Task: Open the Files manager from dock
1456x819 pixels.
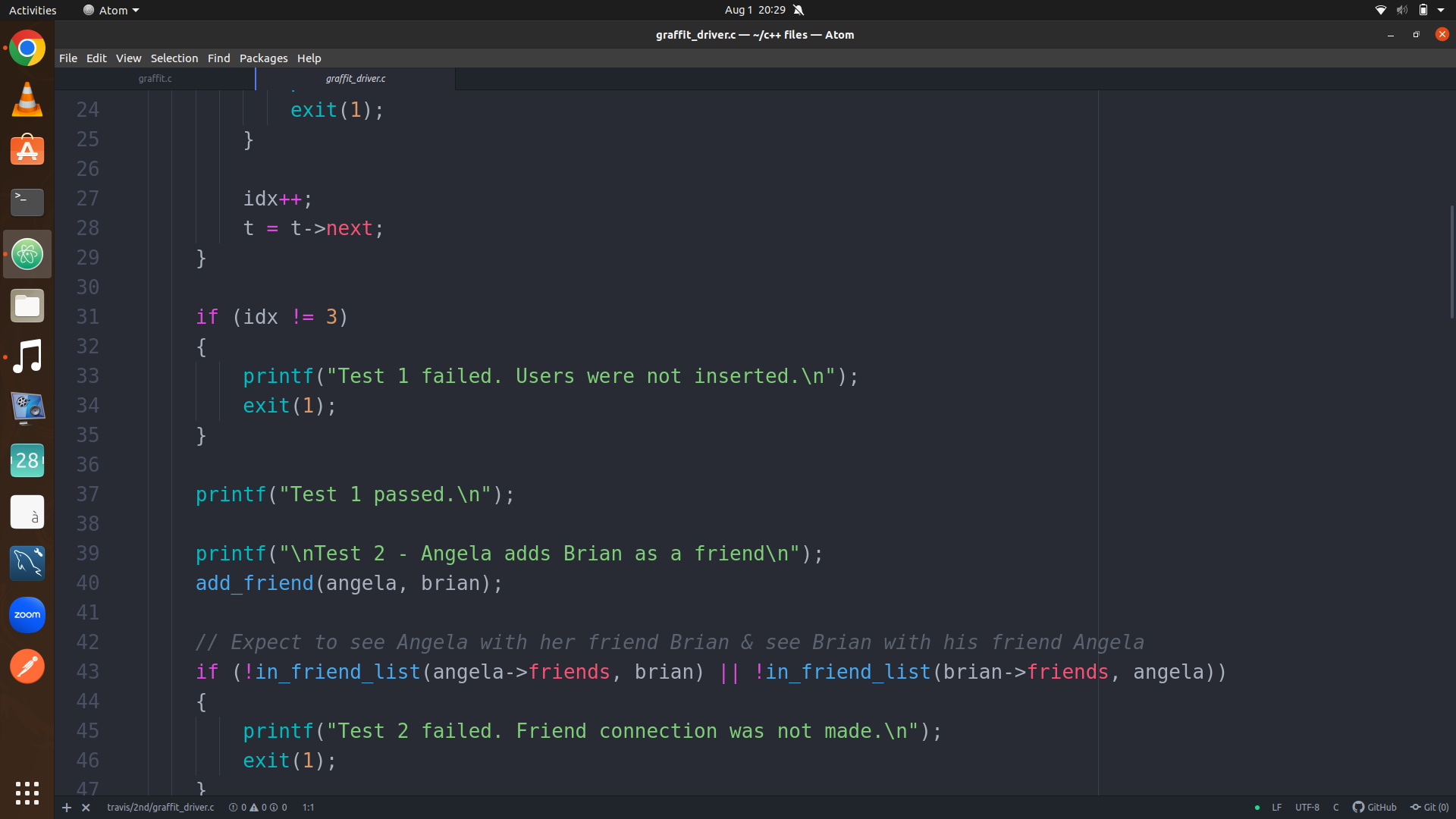Action: pyautogui.click(x=27, y=306)
